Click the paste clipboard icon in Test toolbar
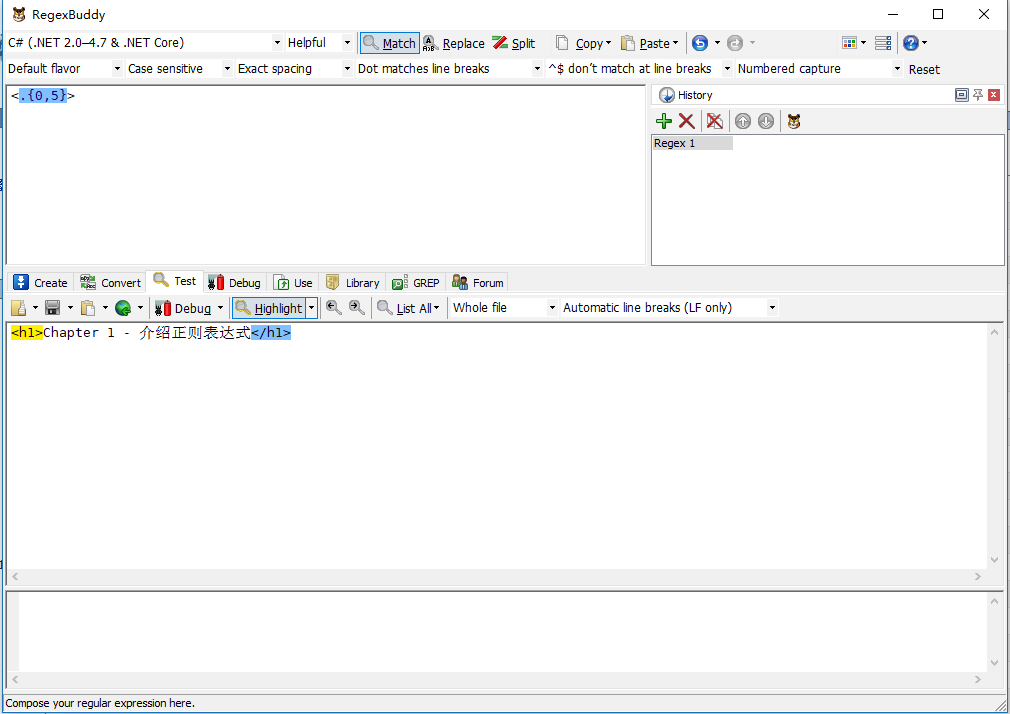The image size is (1010, 714). [88, 308]
